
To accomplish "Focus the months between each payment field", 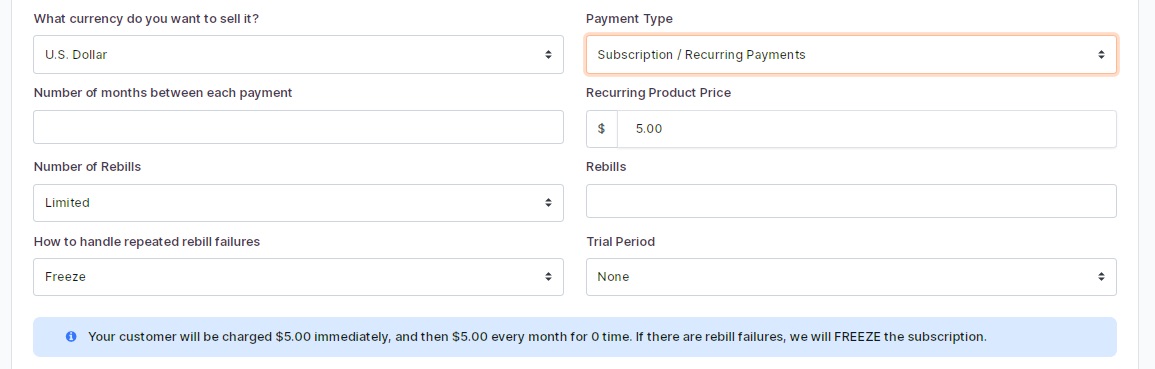I will [298, 127].
